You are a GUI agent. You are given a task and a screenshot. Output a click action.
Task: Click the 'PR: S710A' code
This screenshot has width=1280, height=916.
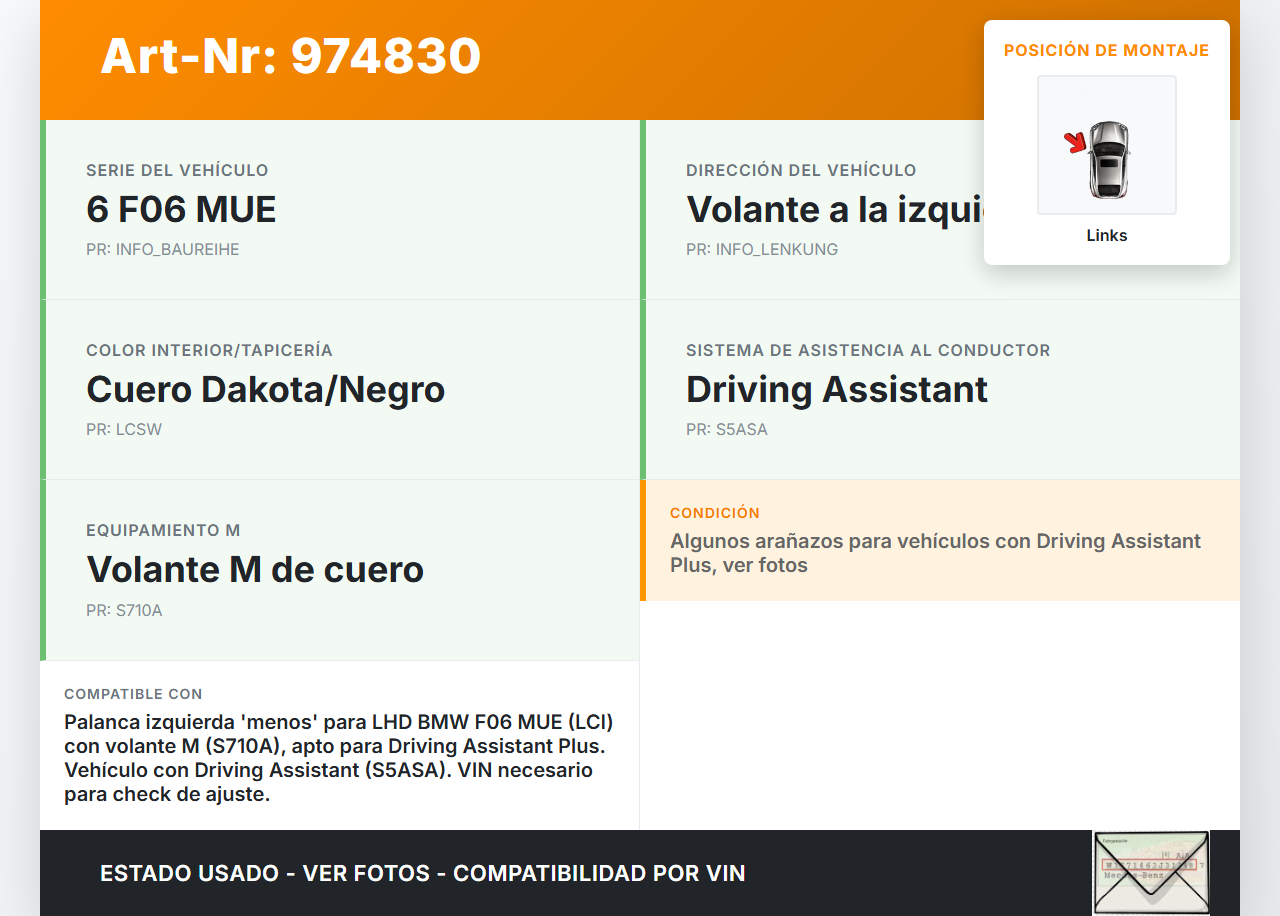click(124, 610)
